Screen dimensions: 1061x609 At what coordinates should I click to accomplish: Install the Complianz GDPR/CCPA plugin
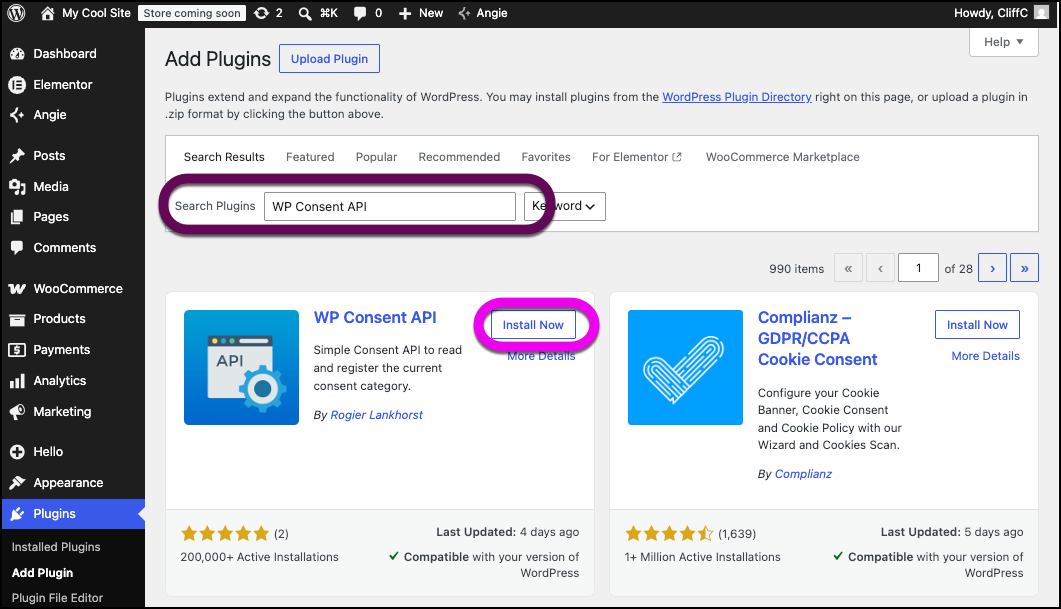tap(977, 325)
